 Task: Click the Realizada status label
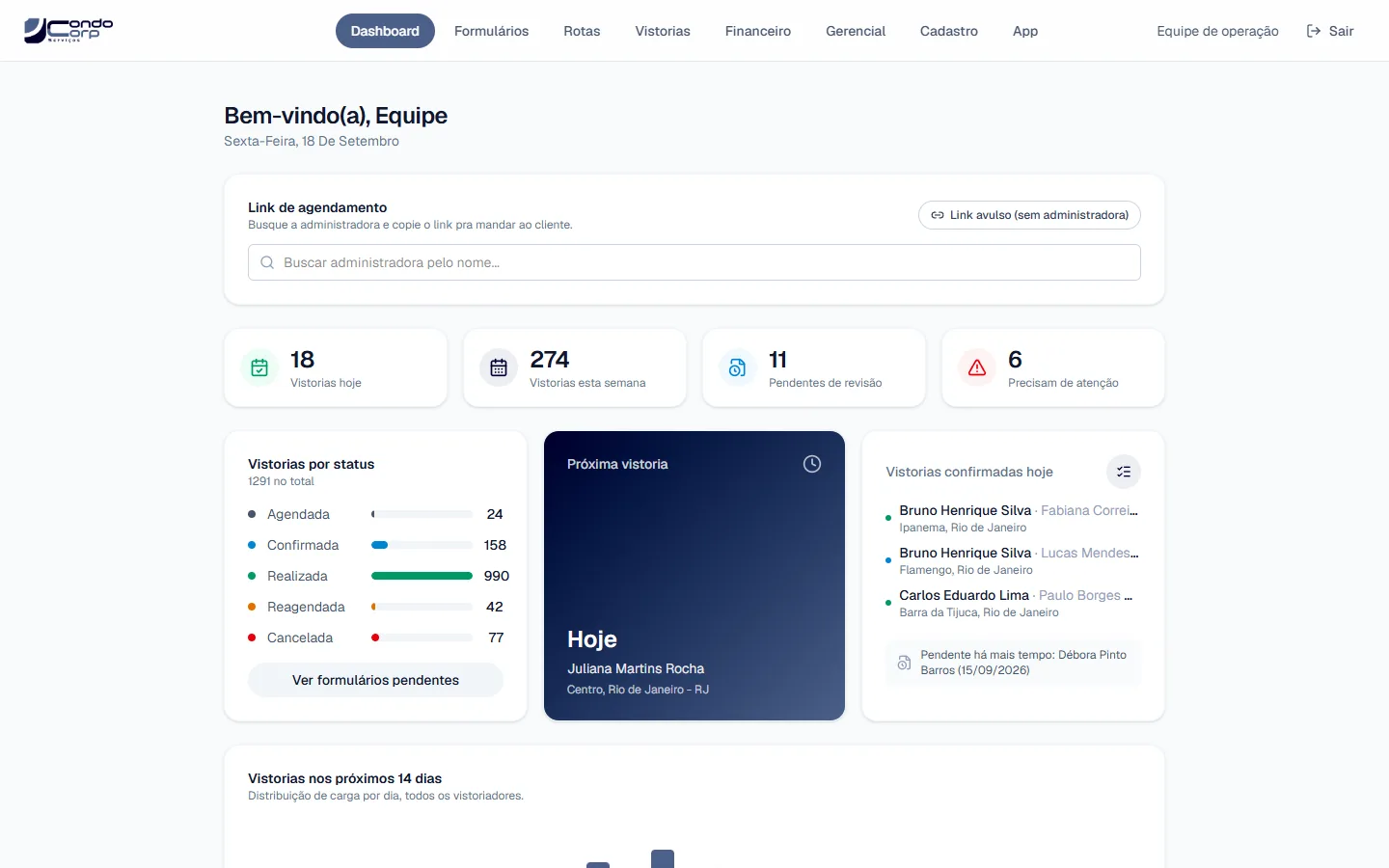tap(297, 576)
